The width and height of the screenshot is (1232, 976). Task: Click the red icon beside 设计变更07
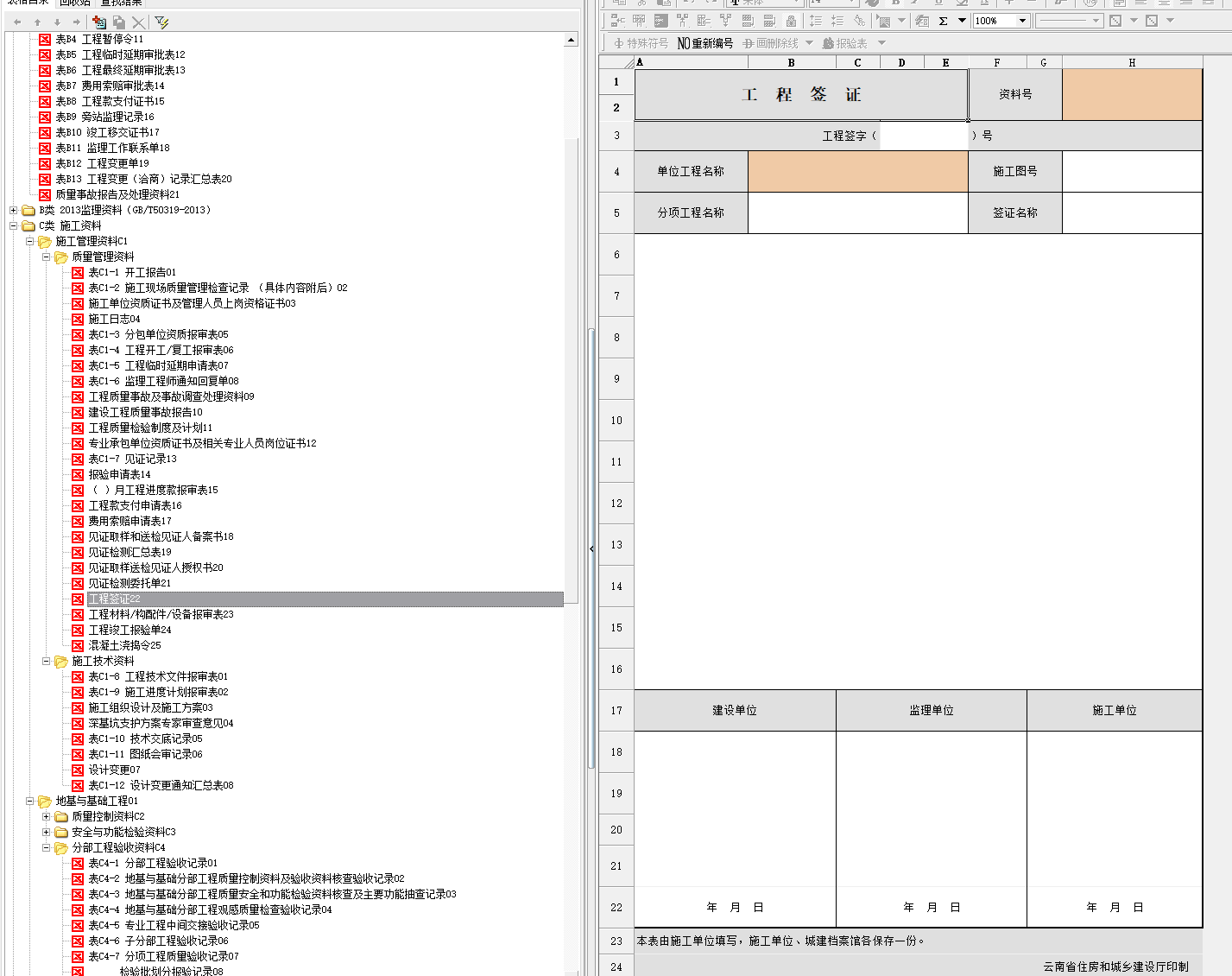[78, 770]
